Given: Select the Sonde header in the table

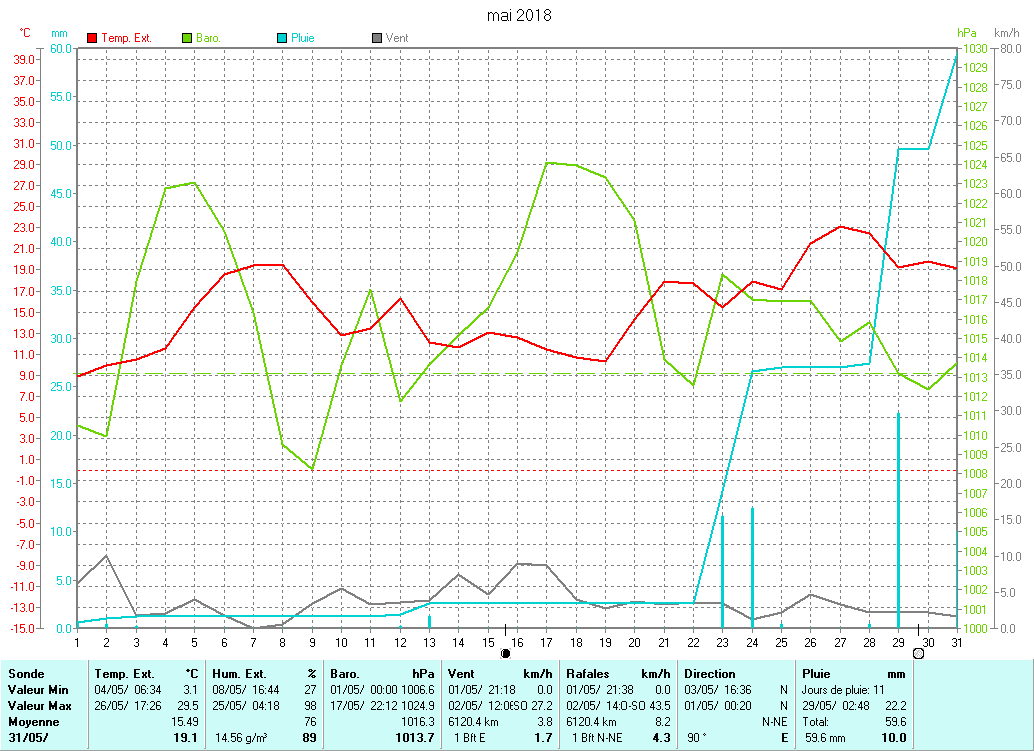Looking at the screenshot, I should (25, 674).
